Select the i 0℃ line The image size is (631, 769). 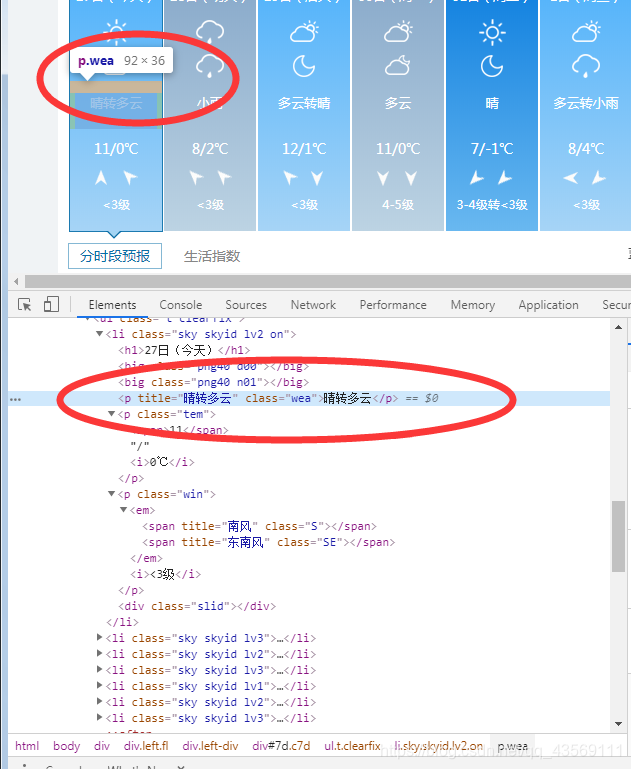pos(162,462)
